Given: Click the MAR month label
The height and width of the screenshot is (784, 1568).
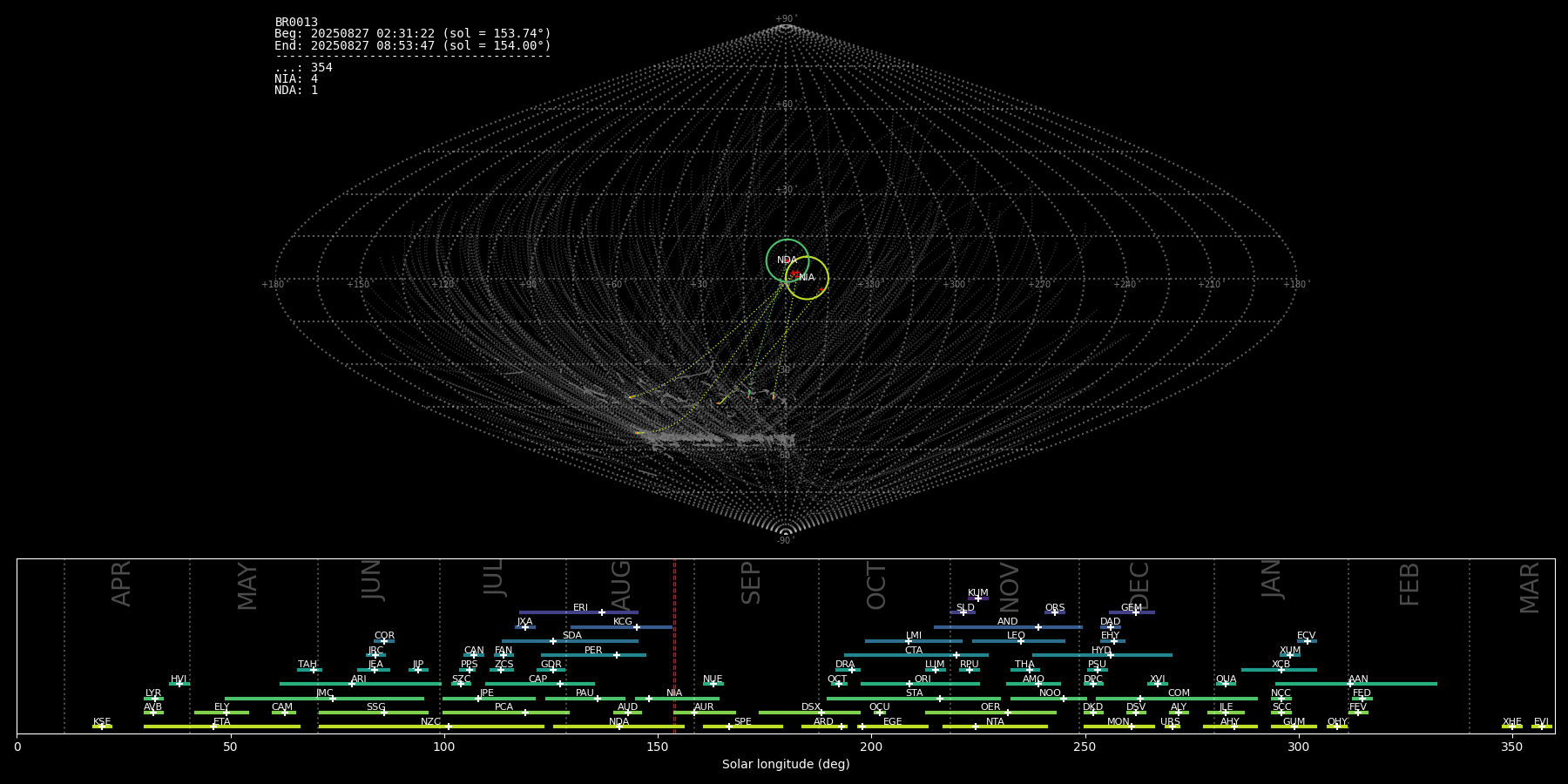Looking at the screenshot, I should pos(1530,587).
